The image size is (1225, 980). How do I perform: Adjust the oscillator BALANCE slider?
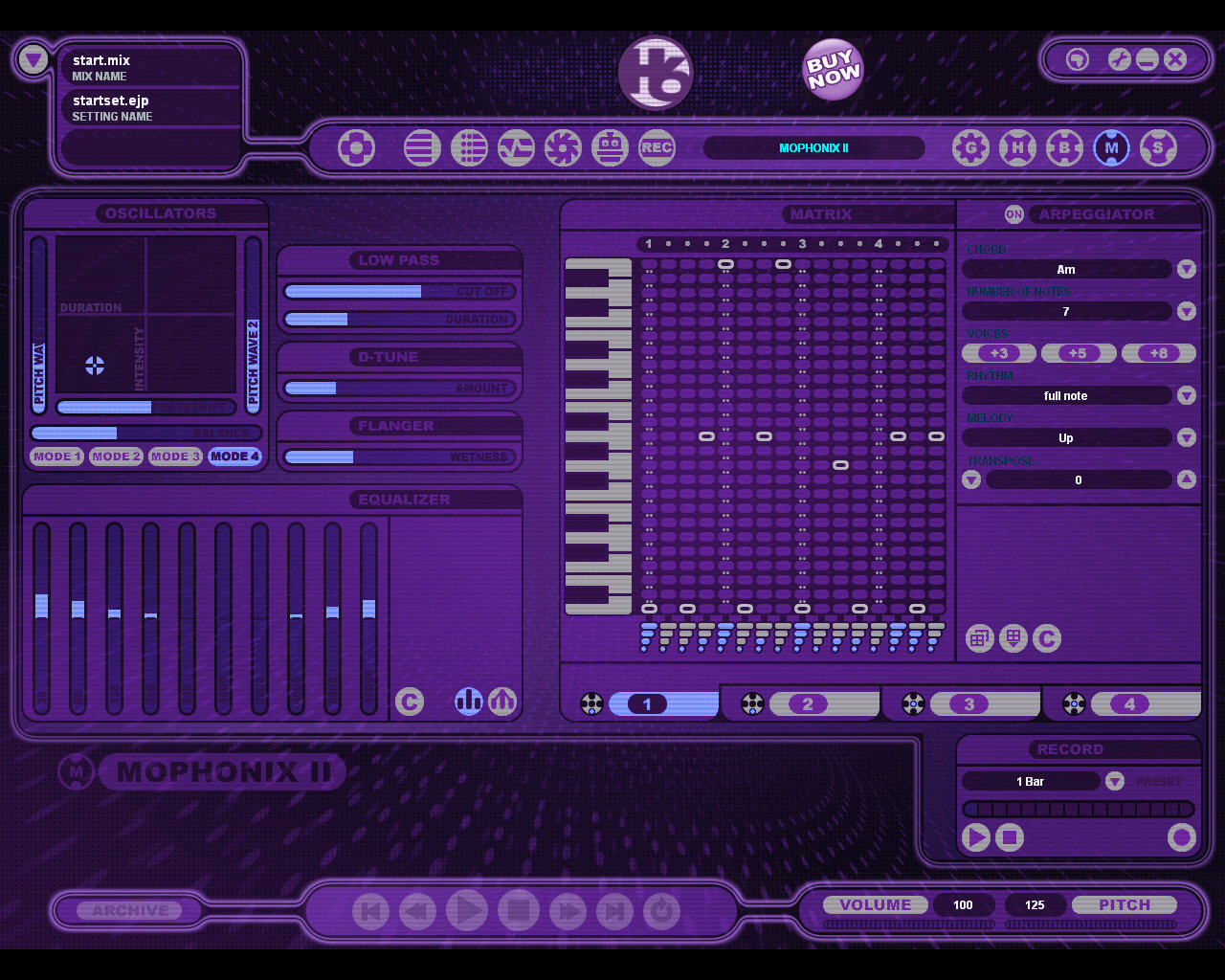point(145,433)
